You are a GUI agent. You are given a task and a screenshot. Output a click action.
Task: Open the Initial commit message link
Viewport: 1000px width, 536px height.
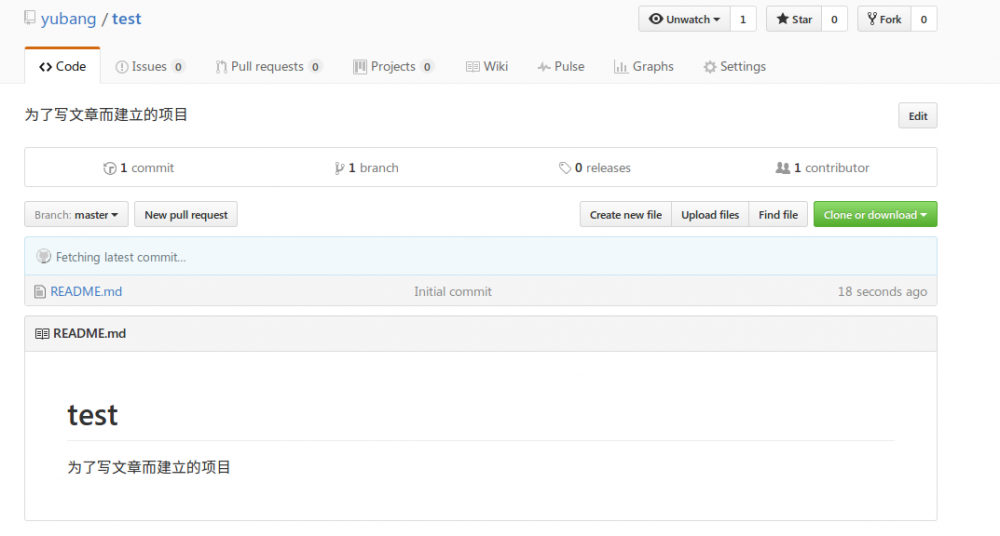click(x=453, y=291)
